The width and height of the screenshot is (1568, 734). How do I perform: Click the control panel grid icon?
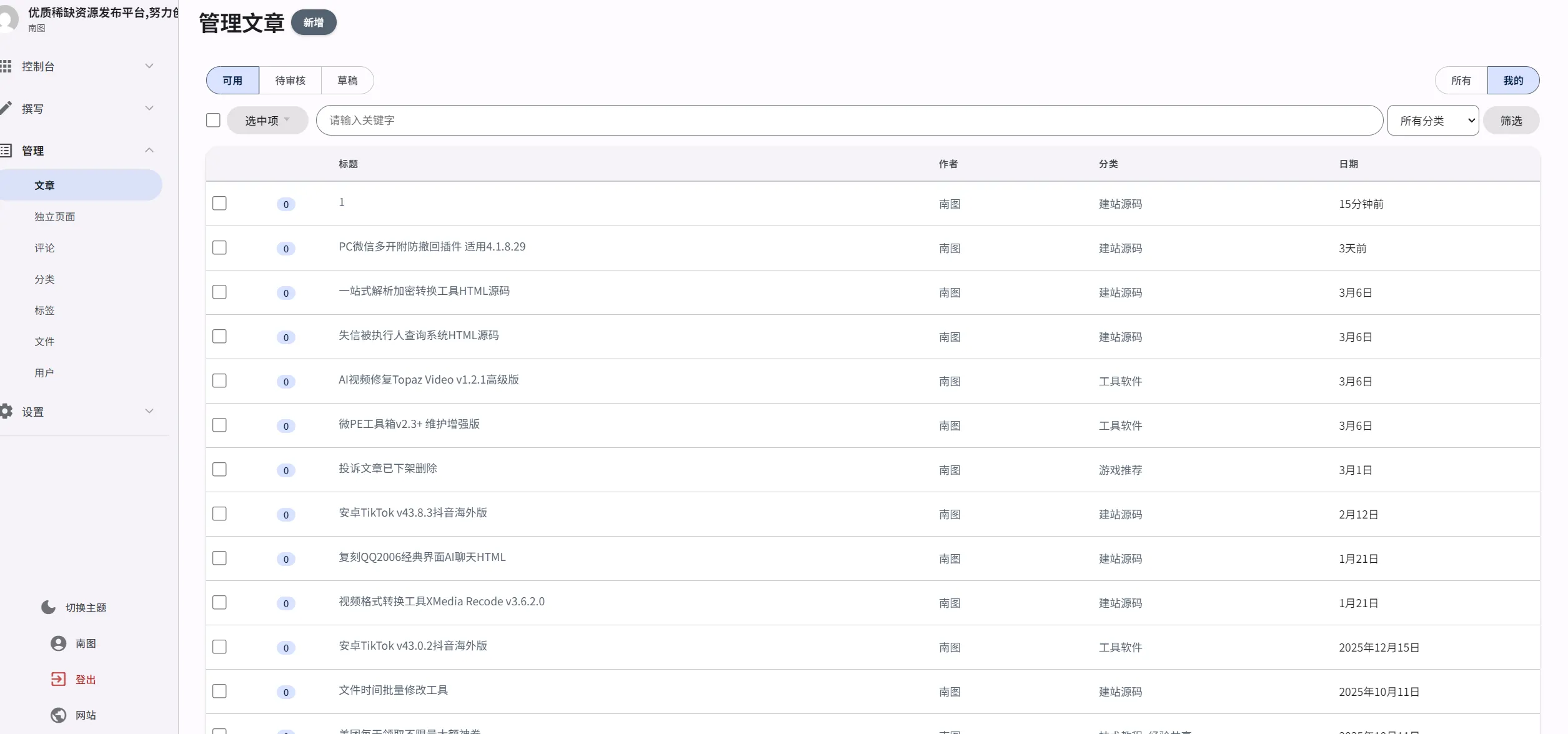pos(6,66)
